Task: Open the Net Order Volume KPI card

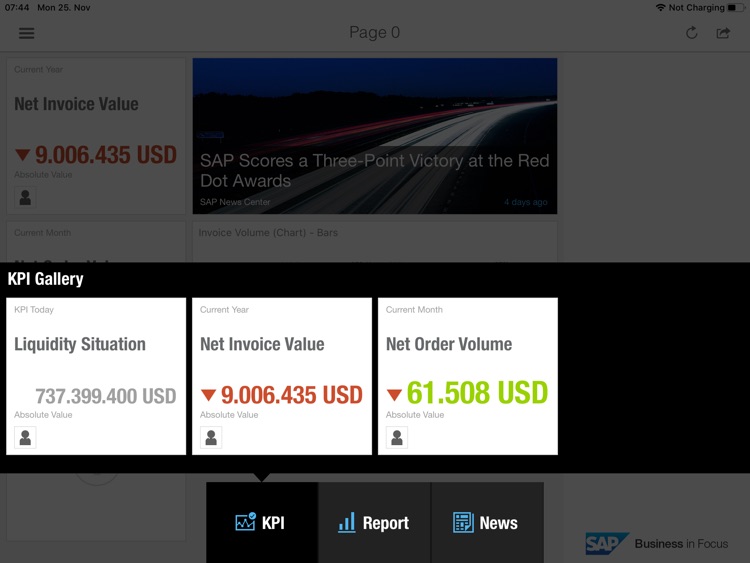Action: pyautogui.click(x=468, y=376)
